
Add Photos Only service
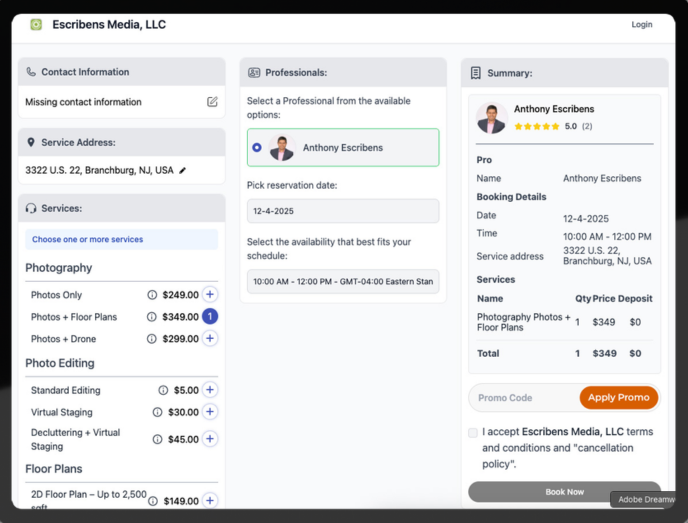click(210, 294)
